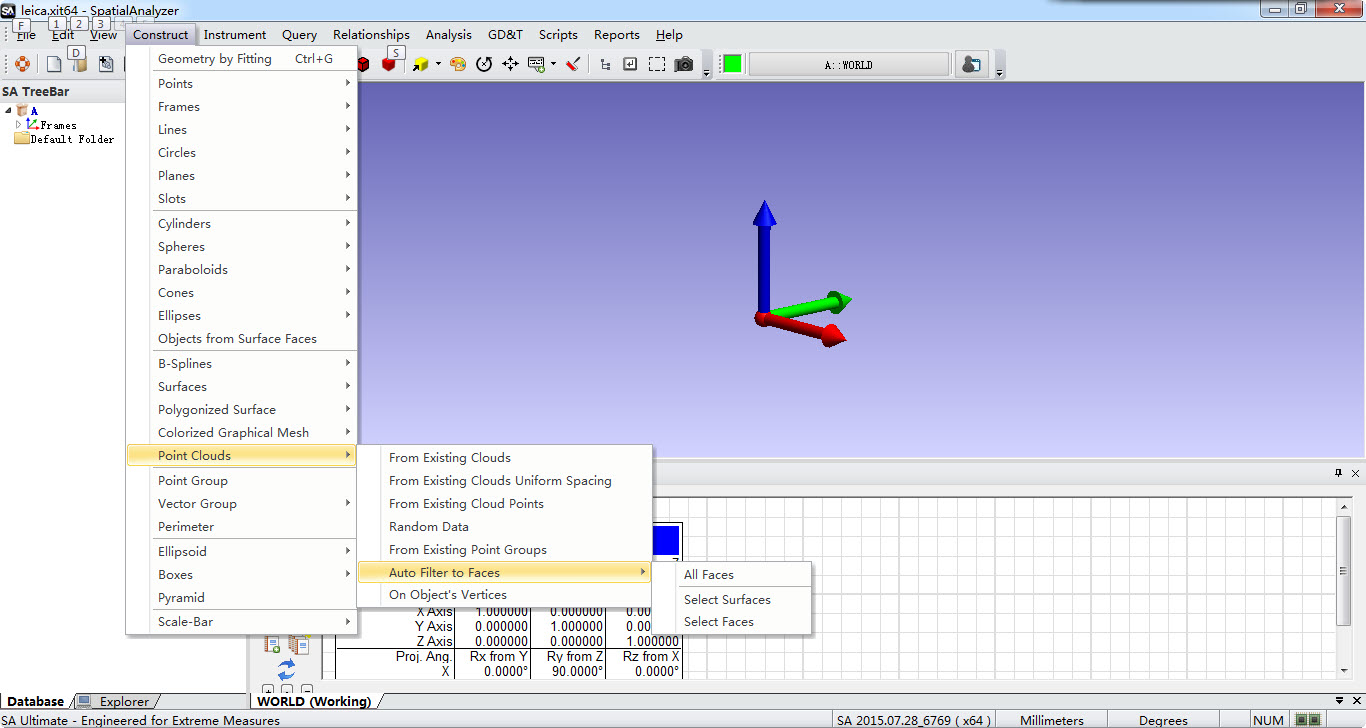Click the red paintbrush toolbar icon
Image resolution: width=1366 pixels, height=728 pixels.
(x=573, y=65)
